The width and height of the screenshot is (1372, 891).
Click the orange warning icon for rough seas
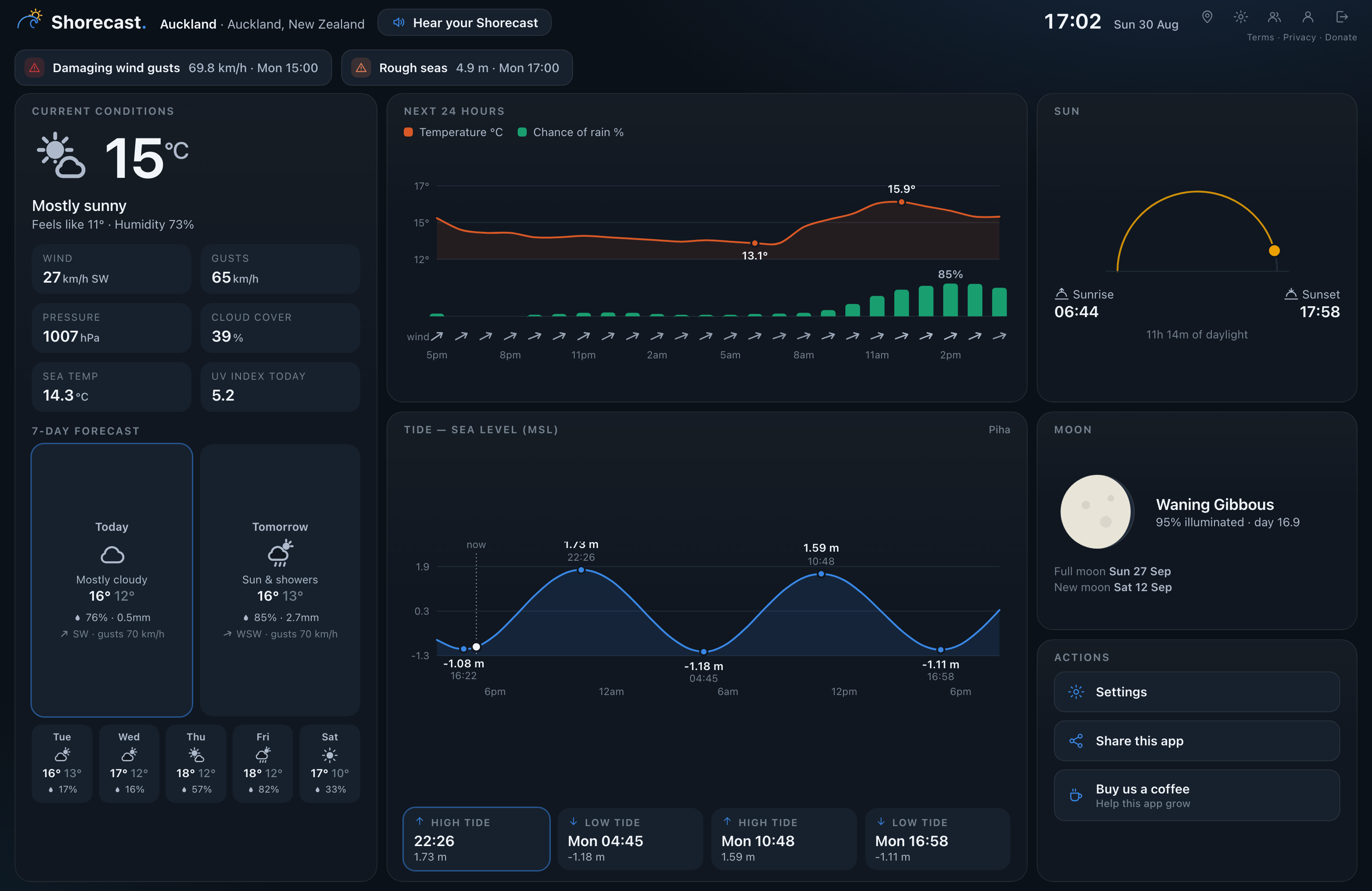pos(361,68)
